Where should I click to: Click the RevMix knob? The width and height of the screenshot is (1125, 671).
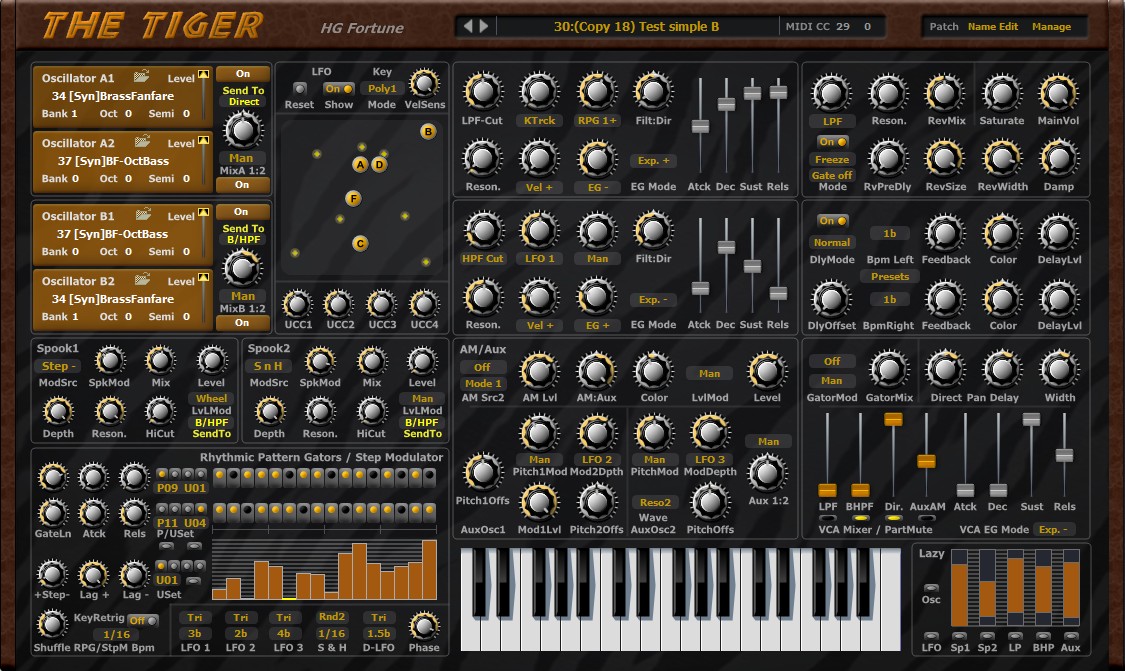[945, 93]
